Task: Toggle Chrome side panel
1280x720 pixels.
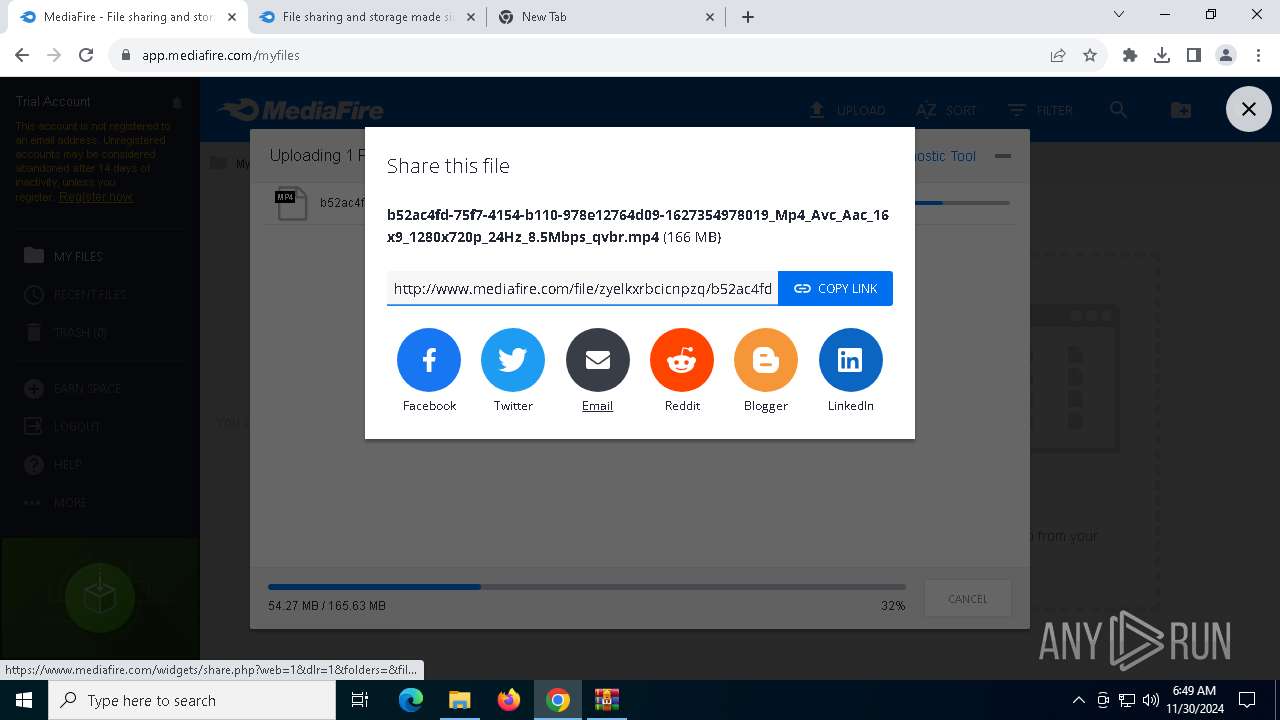Action: click(x=1194, y=55)
